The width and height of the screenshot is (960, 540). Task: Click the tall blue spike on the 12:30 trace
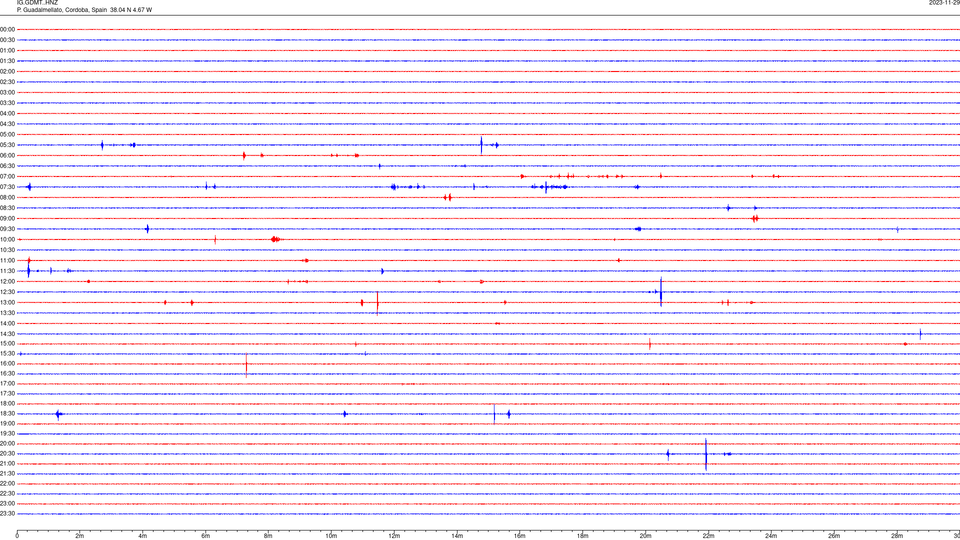pyautogui.click(x=661, y=292)
